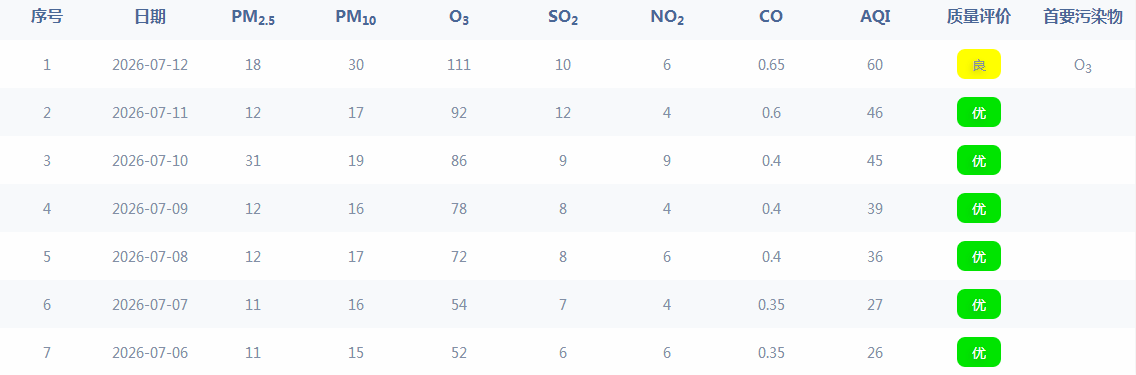The image size is (1136, 375).
Task: Click the 日期 column header
Action: click(150, 17)
